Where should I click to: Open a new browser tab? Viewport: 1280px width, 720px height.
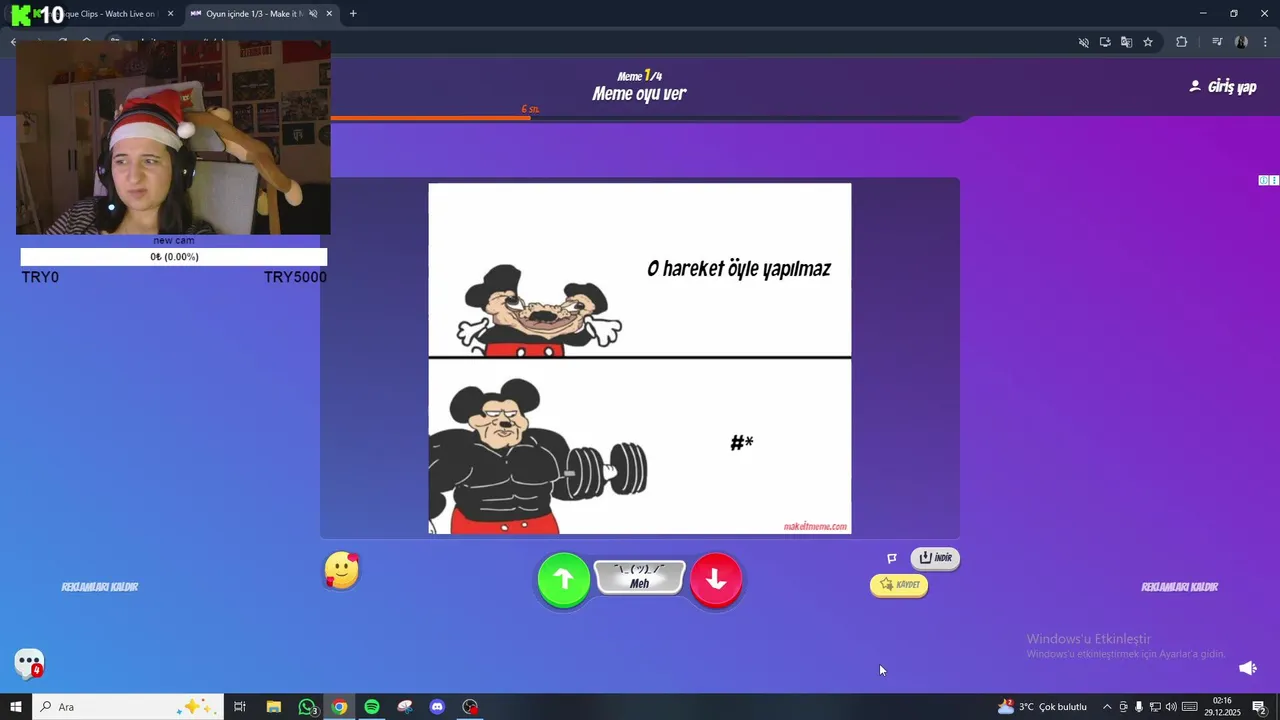click(353, 14)
